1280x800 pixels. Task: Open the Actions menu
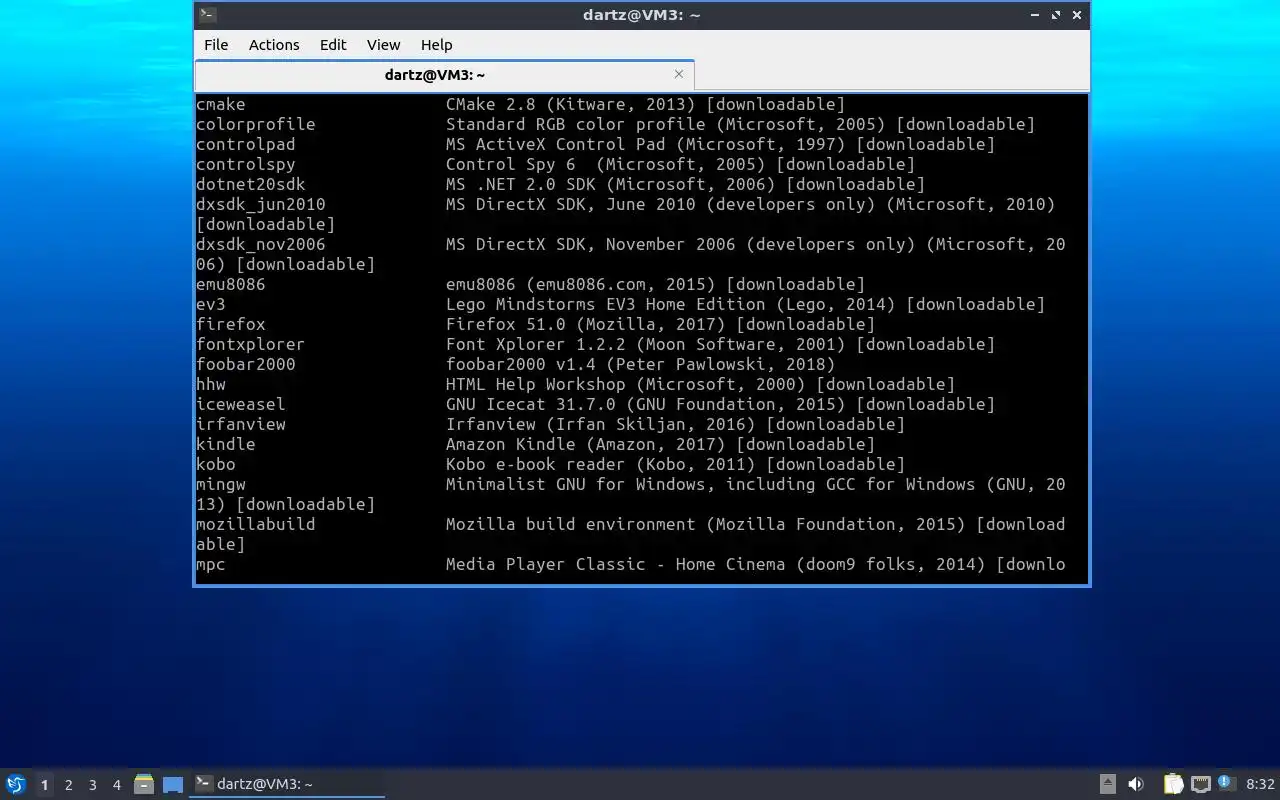[274, 44]
